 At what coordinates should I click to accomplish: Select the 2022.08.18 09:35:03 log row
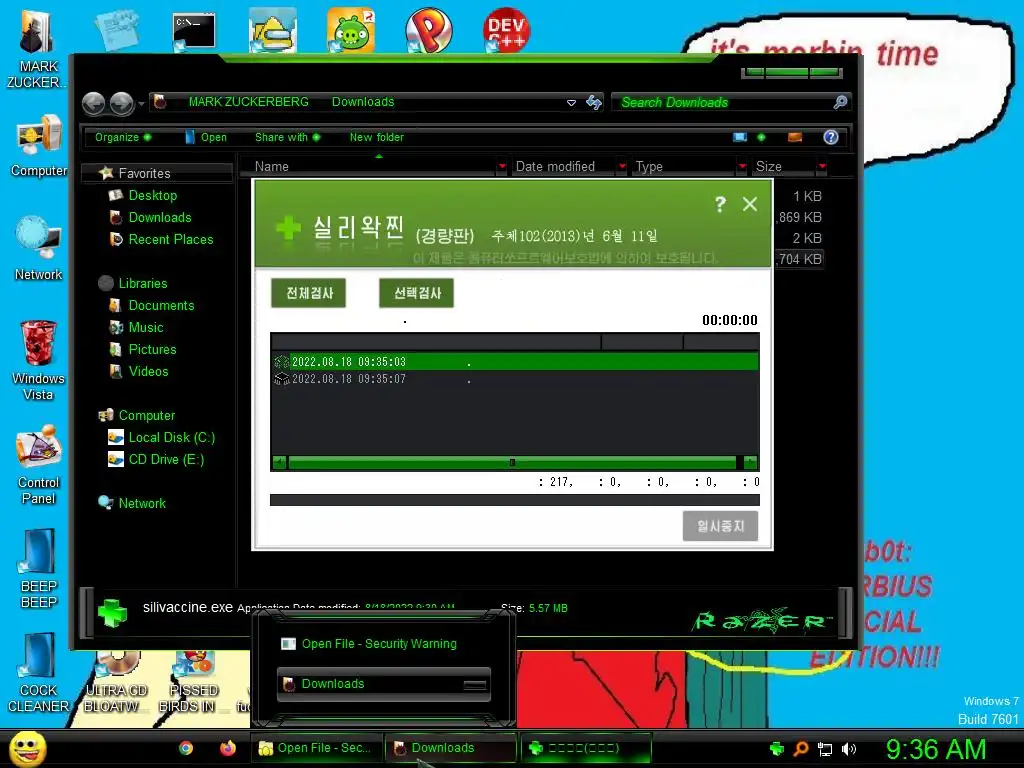tap(515, 362)
